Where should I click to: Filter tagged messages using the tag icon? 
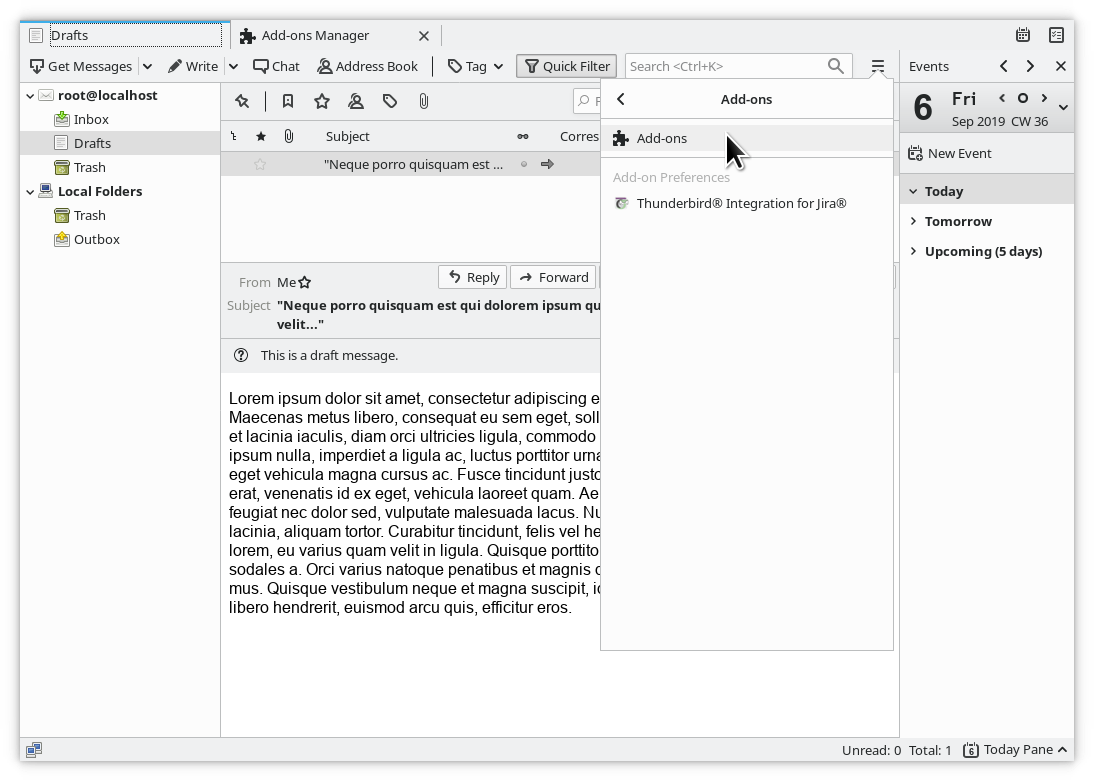click(x=390, y=101)
